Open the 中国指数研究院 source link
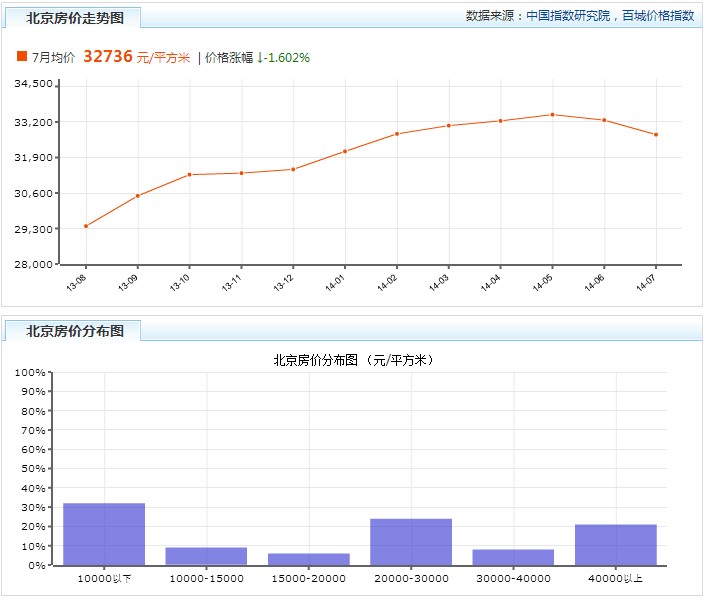This screenshot has height=600, width=705. pos(568,16)
